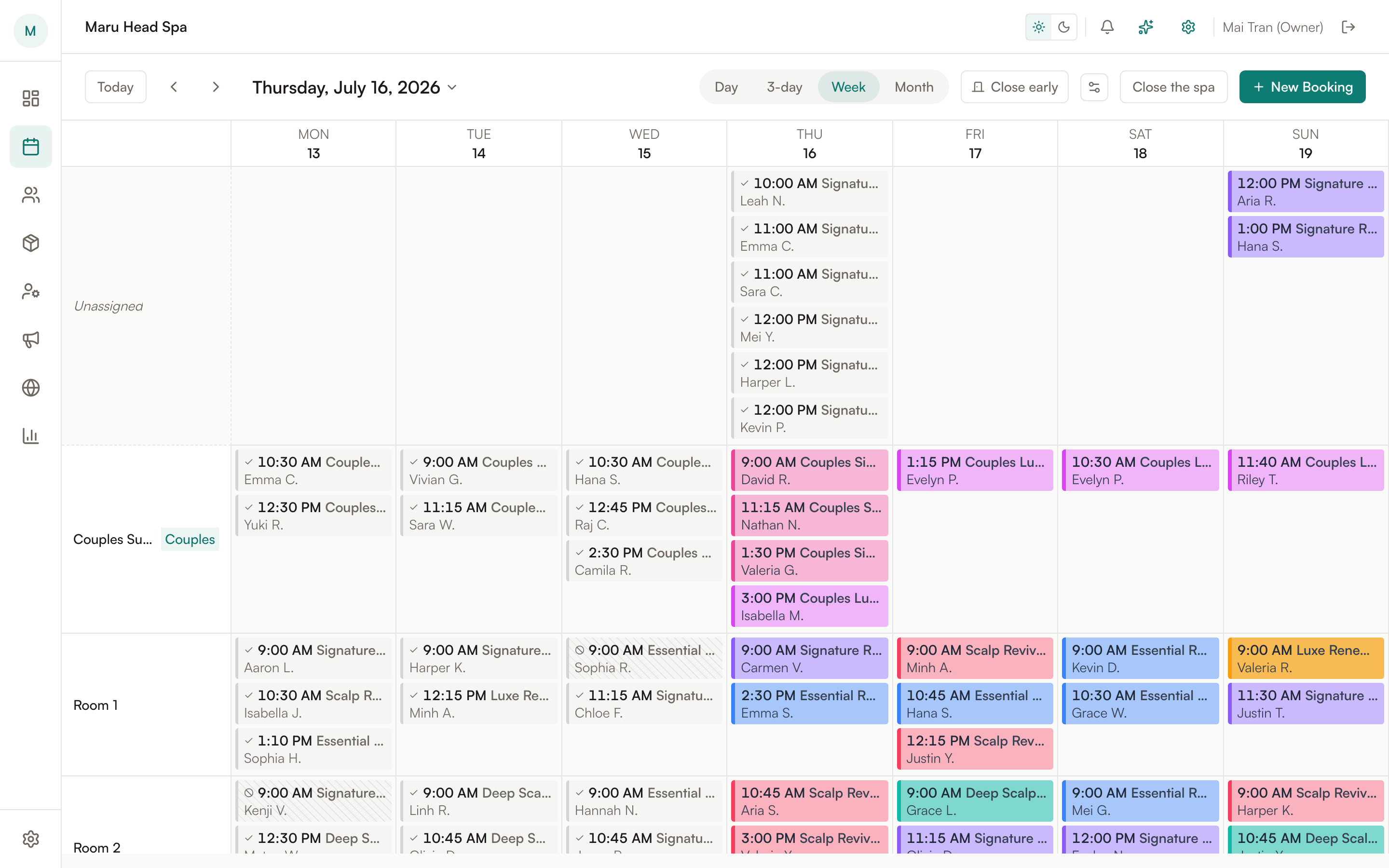1389x868 pixels.
Task: Open David R. 9:00 AM Couples booking
Action: point(809,470)
